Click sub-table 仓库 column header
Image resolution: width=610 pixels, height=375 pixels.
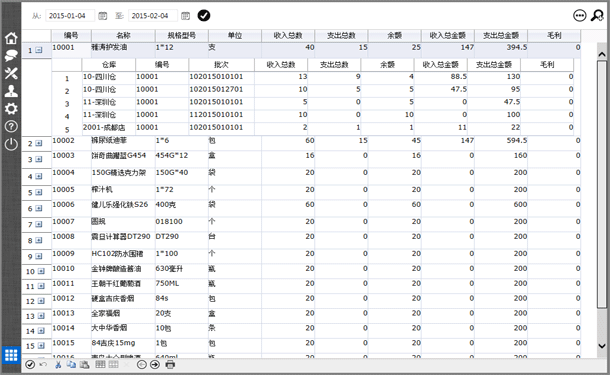click(x=109, y=65)
